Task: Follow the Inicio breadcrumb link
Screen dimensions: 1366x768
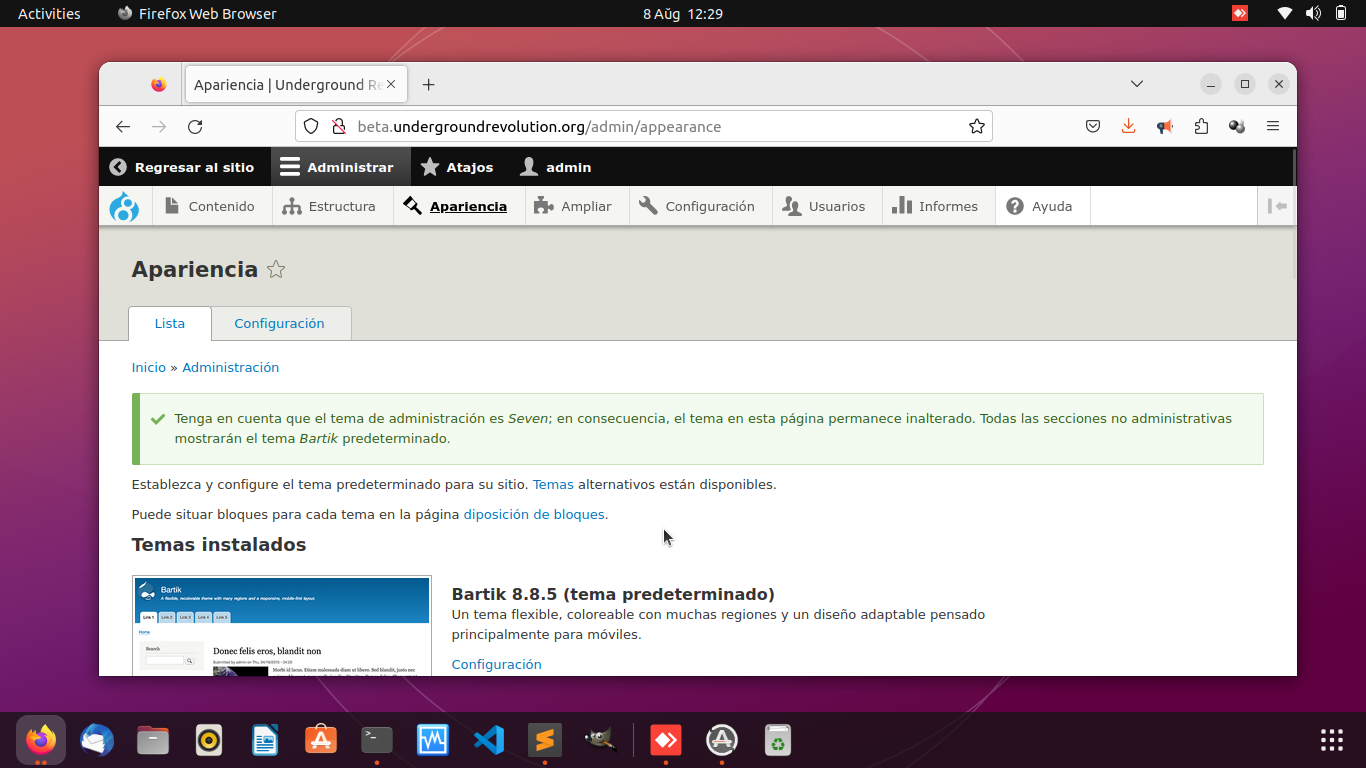Action: click(x=149, y=367)
